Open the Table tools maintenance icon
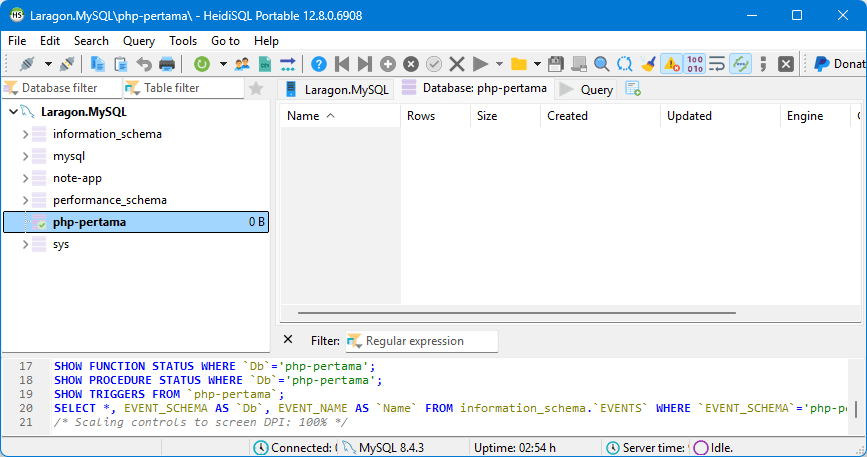The image size is (867, 457). 288,64
